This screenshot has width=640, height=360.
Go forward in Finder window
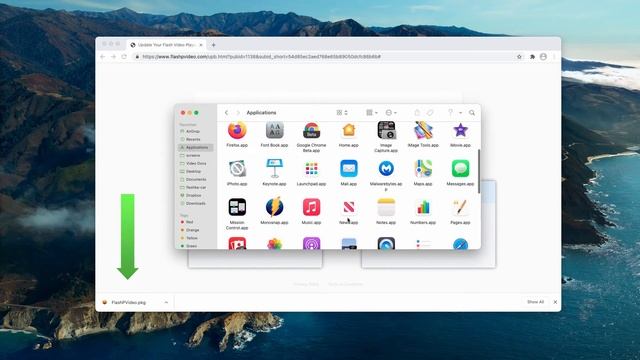(x=238, y=113)
